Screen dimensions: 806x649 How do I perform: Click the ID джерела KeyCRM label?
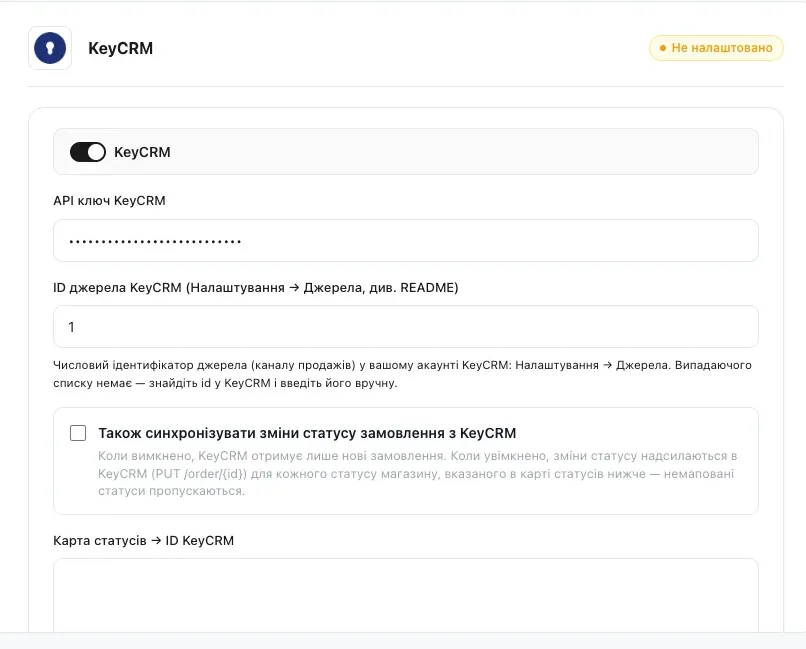(255, 287)
